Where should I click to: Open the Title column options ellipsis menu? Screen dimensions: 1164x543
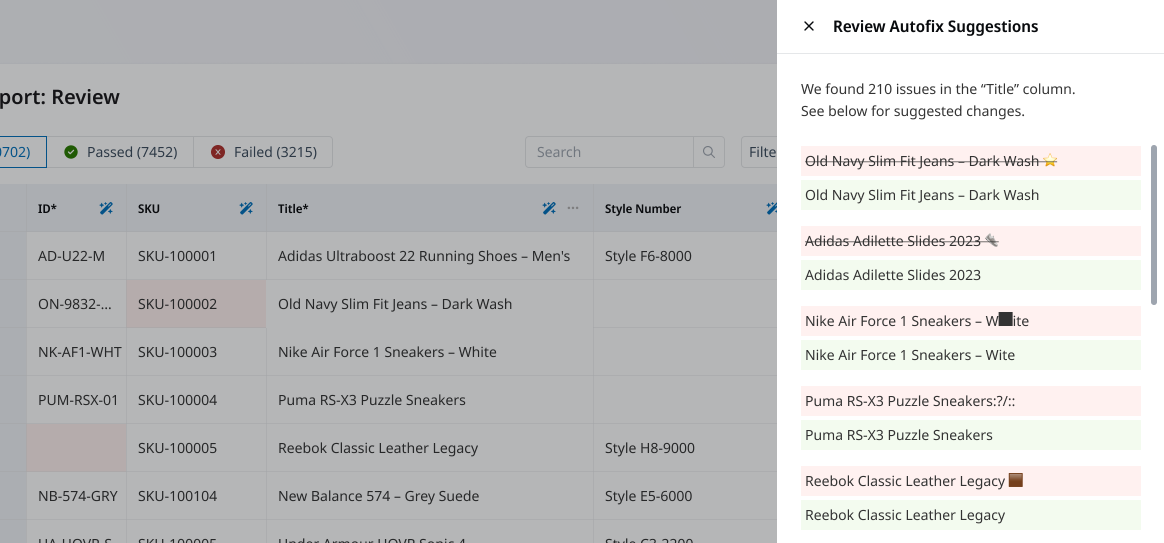[573, 208]
